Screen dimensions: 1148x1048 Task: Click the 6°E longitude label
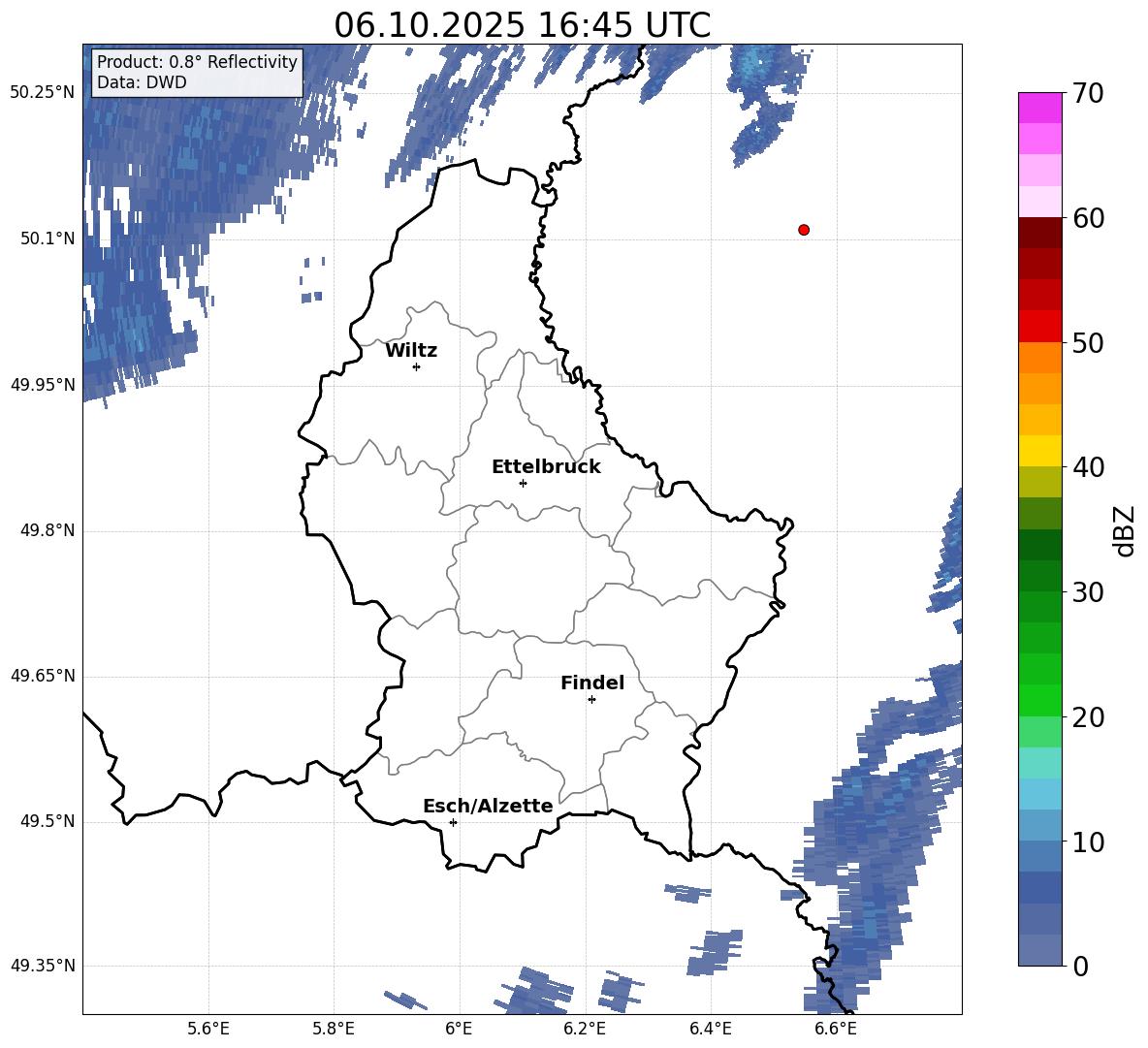tap(459, 1029)
